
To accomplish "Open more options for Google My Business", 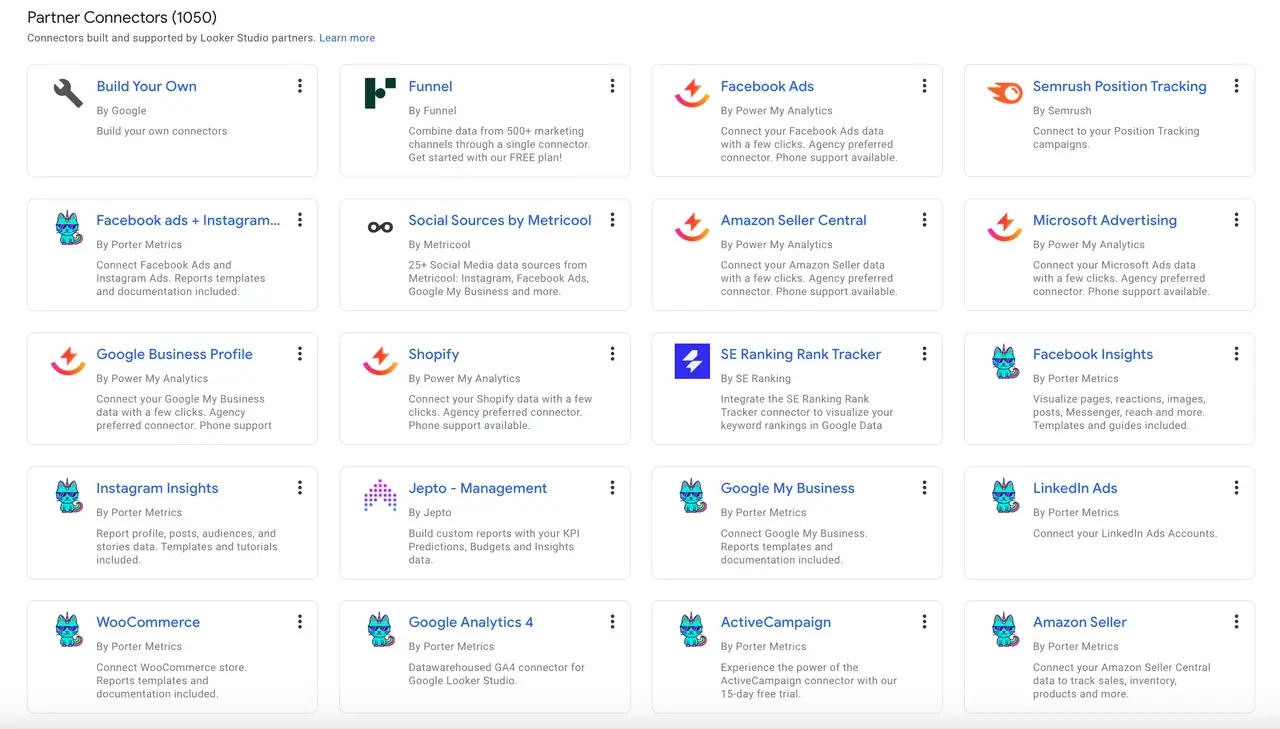I will click(924, 488).
